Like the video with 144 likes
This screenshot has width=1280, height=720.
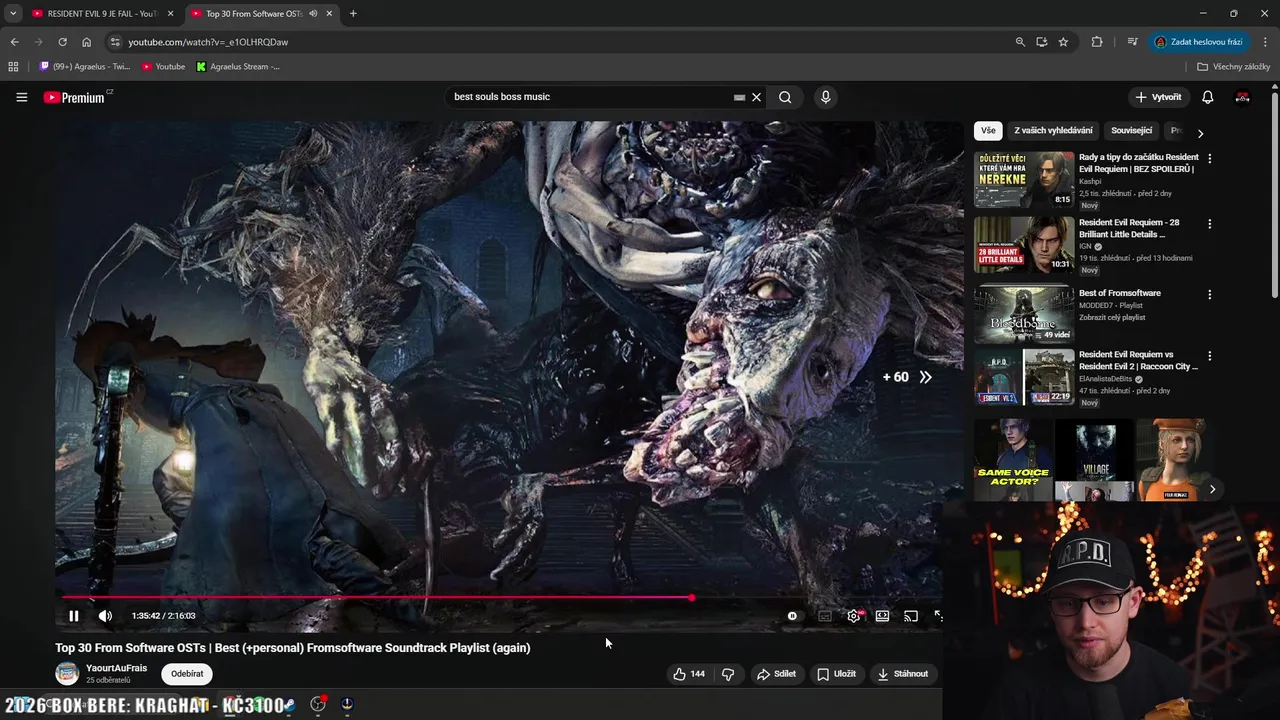tap(689, 674)
